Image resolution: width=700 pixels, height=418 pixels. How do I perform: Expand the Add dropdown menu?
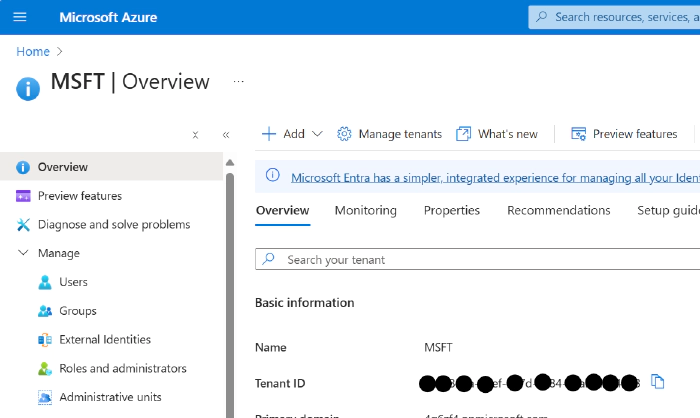coord(292,134)
